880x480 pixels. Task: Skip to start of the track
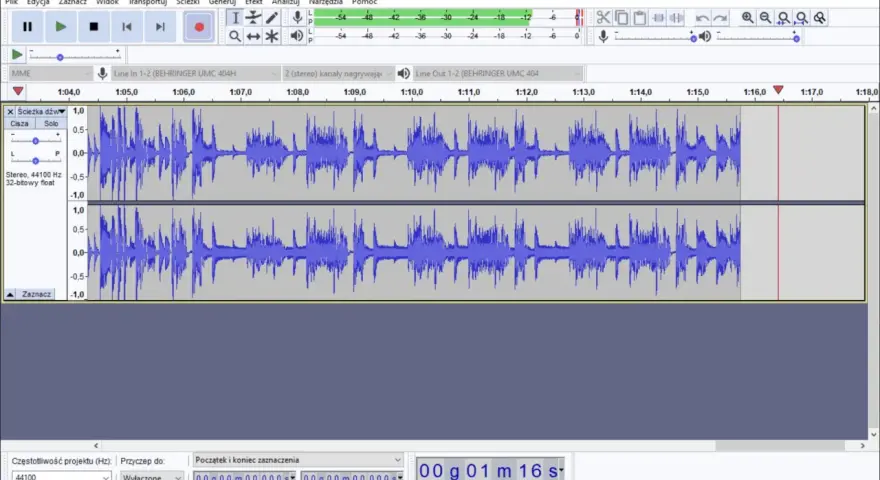127,26
